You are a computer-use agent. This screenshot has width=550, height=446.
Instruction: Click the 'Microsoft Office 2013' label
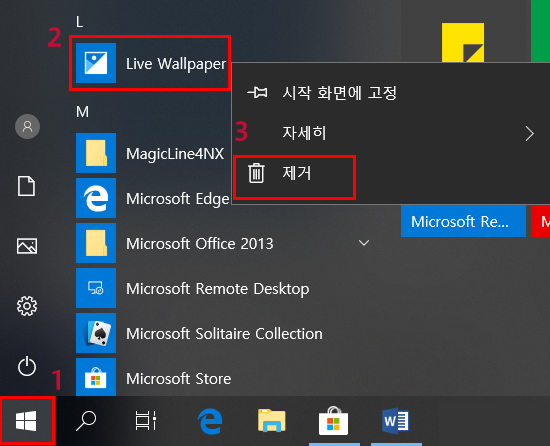point(200,244)
